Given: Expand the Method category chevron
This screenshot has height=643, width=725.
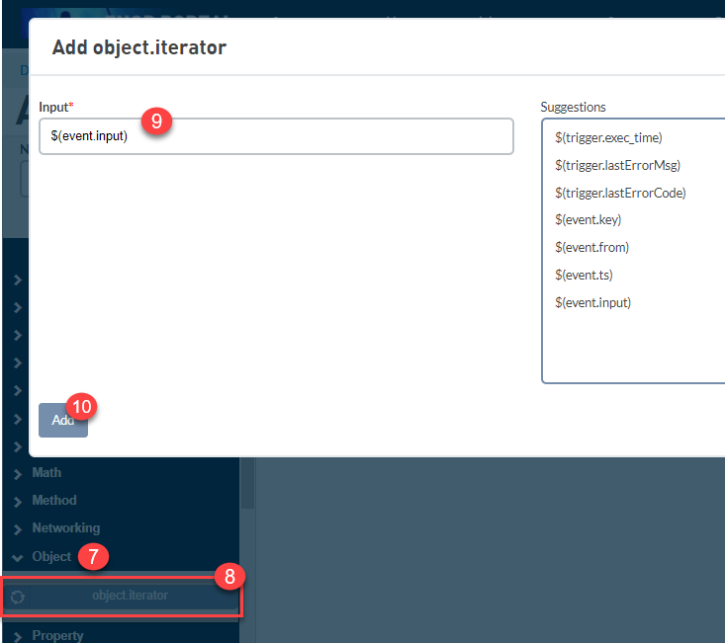Looking at the screenshot, I should pyautogui.click(x=18, y=502).
